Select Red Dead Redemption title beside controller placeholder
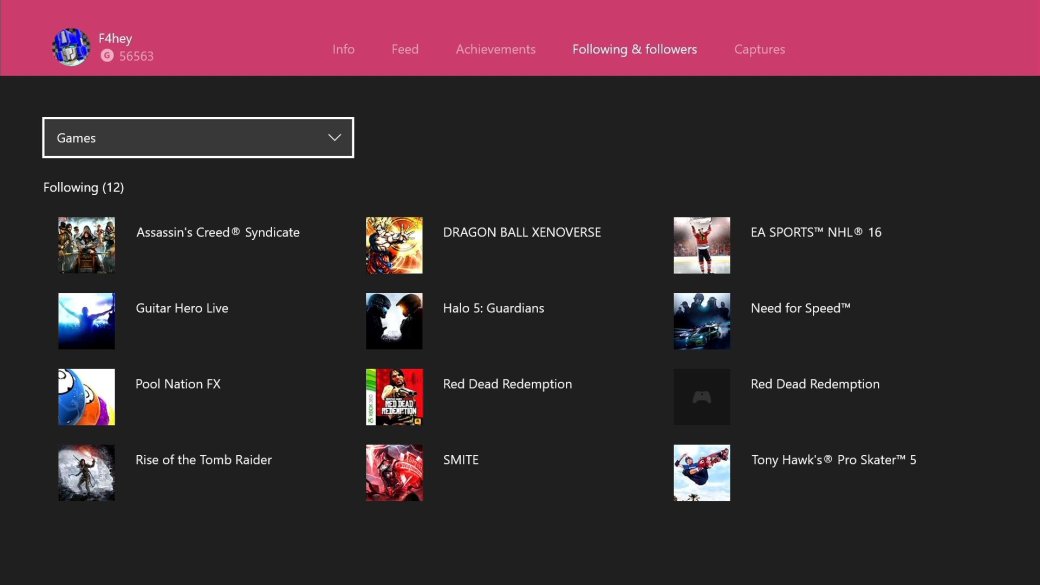This screenshot has height=585, width=1040. pyautogui.click(x=815, y=384)
